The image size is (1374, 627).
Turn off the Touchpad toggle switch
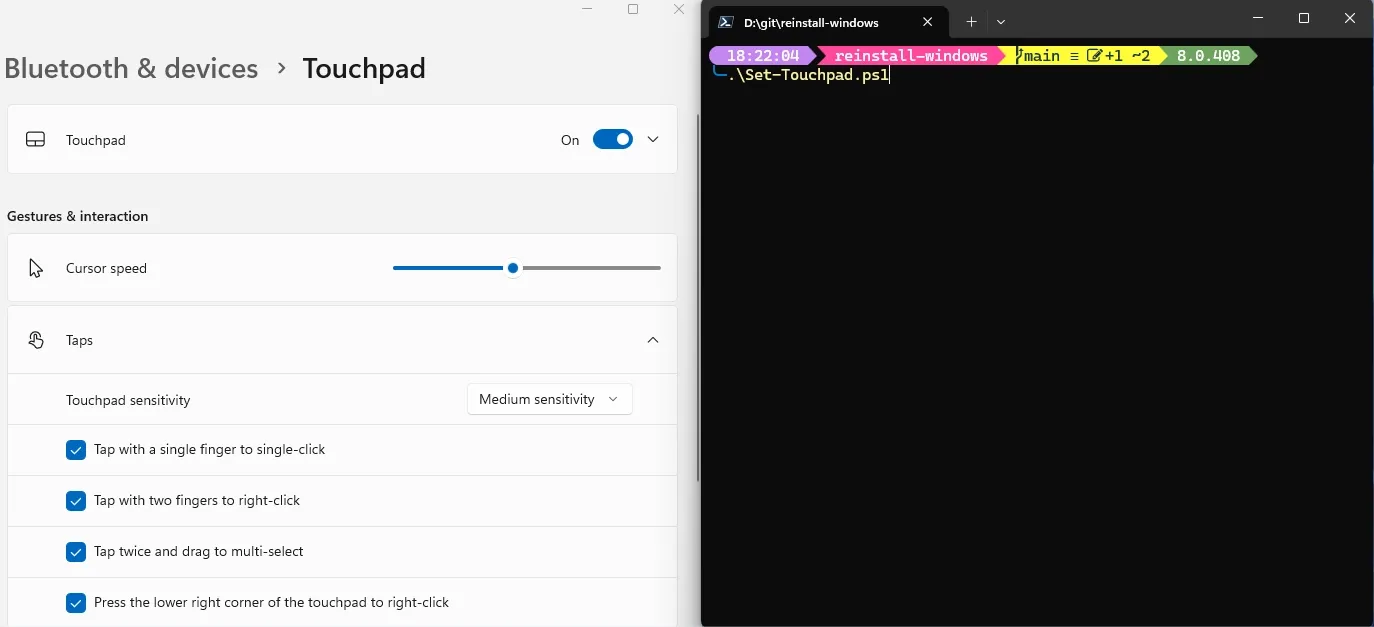tap(613, 140)
